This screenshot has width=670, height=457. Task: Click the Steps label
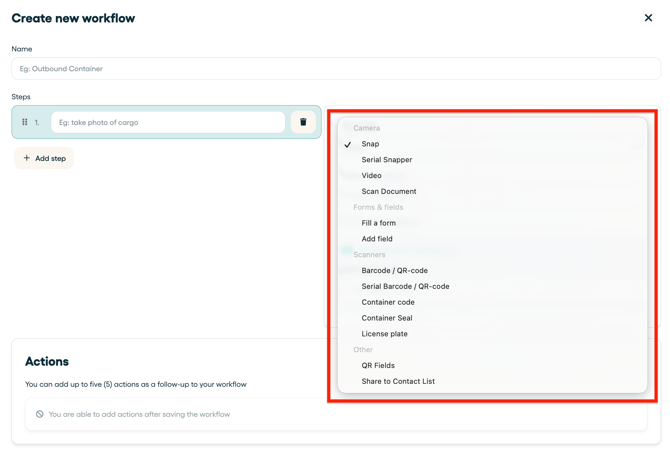point(21,97)
